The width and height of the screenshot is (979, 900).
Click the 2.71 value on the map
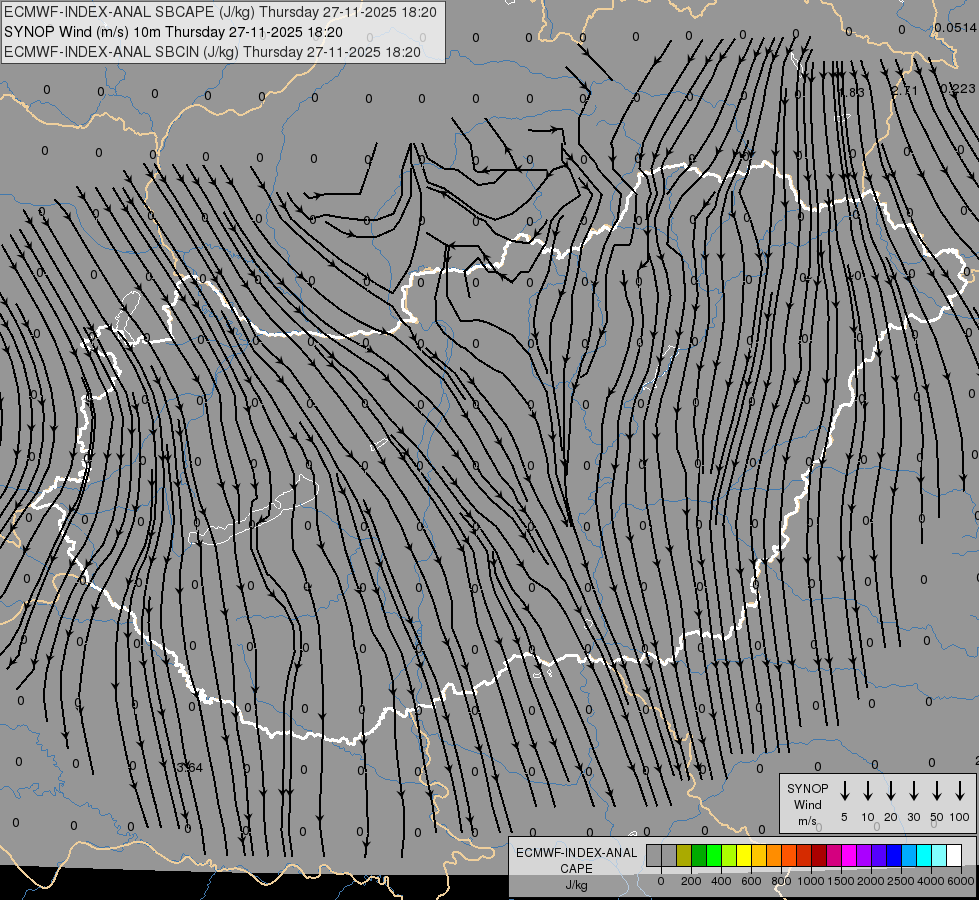(905, 91)
